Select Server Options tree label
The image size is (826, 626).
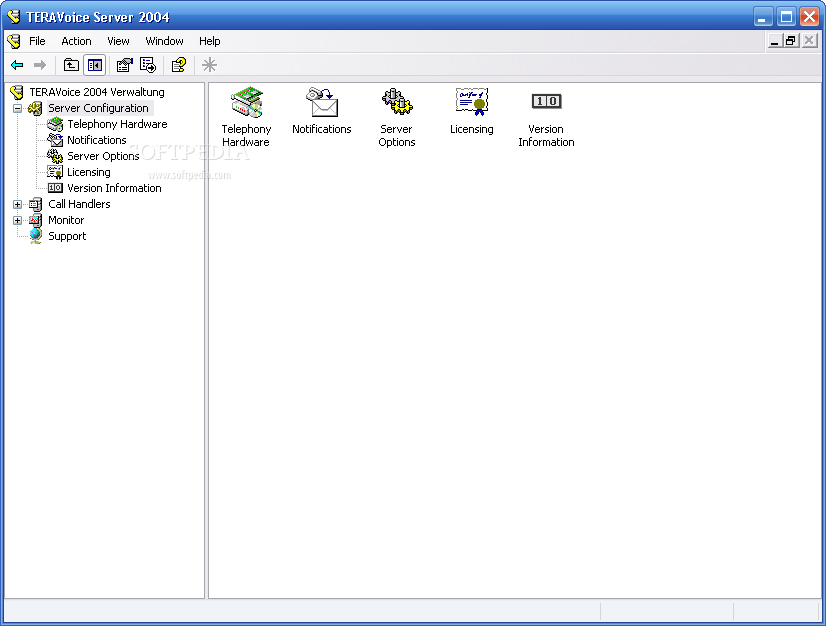pyautogui.click(x=103, y=156)
